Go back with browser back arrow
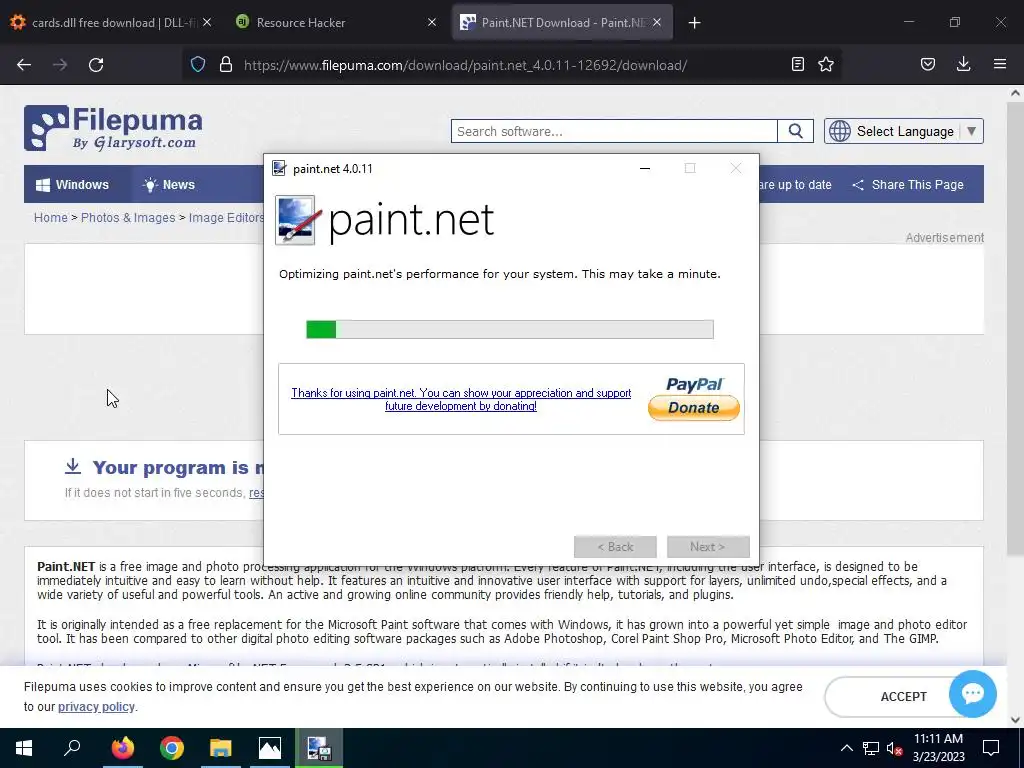1024x768 pixels. click(24, 65)
